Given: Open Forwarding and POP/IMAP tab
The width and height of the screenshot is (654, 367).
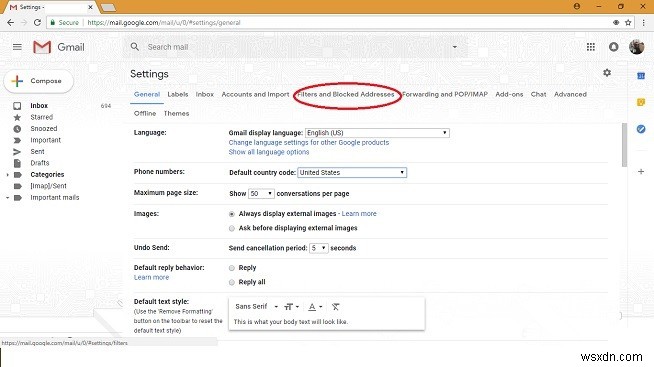Looking at the screenshot, I should click(x=445, y=94).
